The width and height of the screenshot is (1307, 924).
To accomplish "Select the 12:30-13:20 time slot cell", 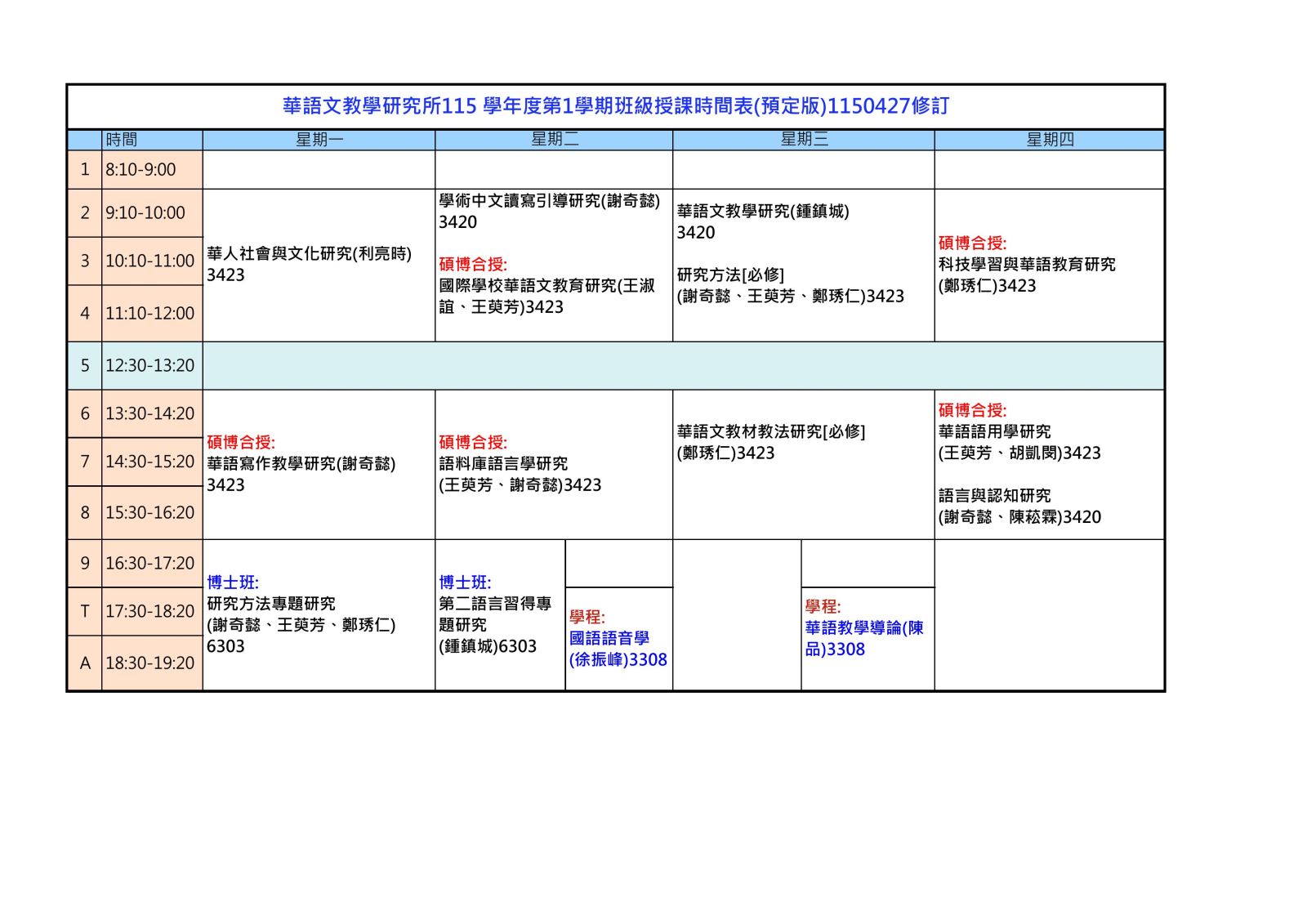I will point(150,365).
